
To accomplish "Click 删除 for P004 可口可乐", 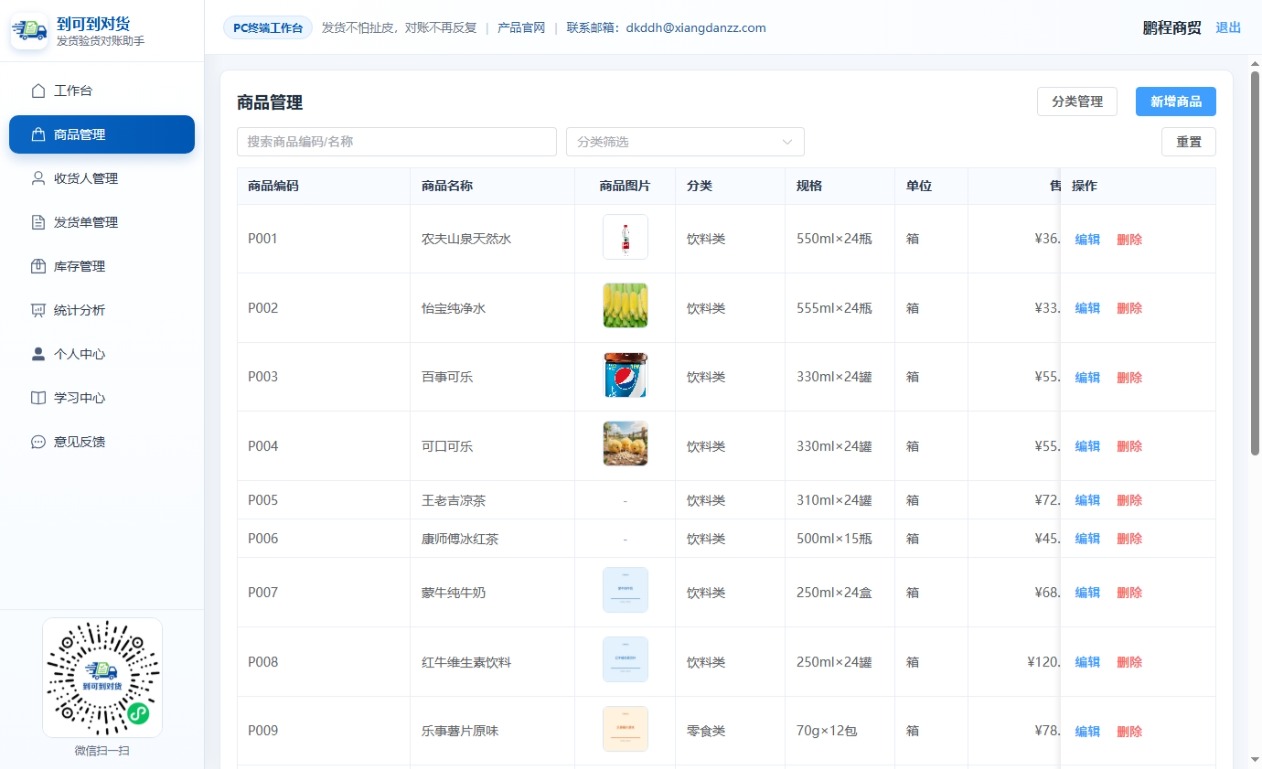I will coord(1129,446).
